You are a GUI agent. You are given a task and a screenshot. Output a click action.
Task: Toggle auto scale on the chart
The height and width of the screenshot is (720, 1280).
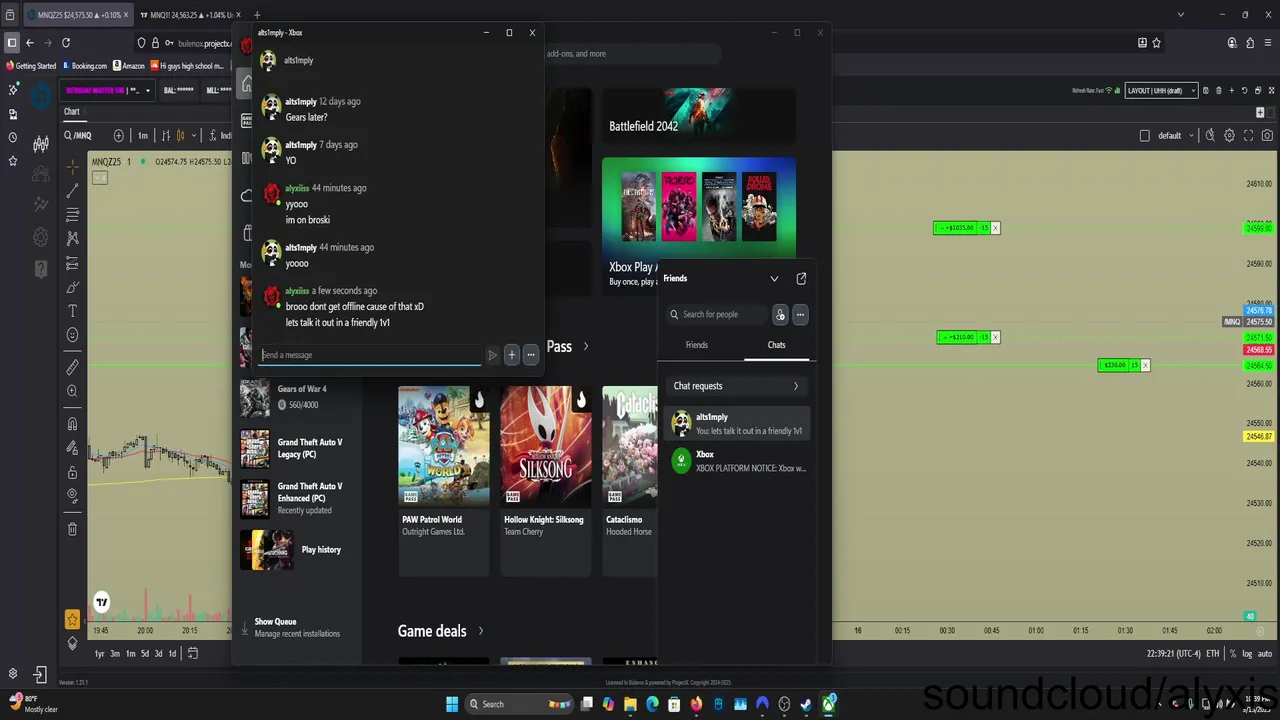tap(1265, 654)
